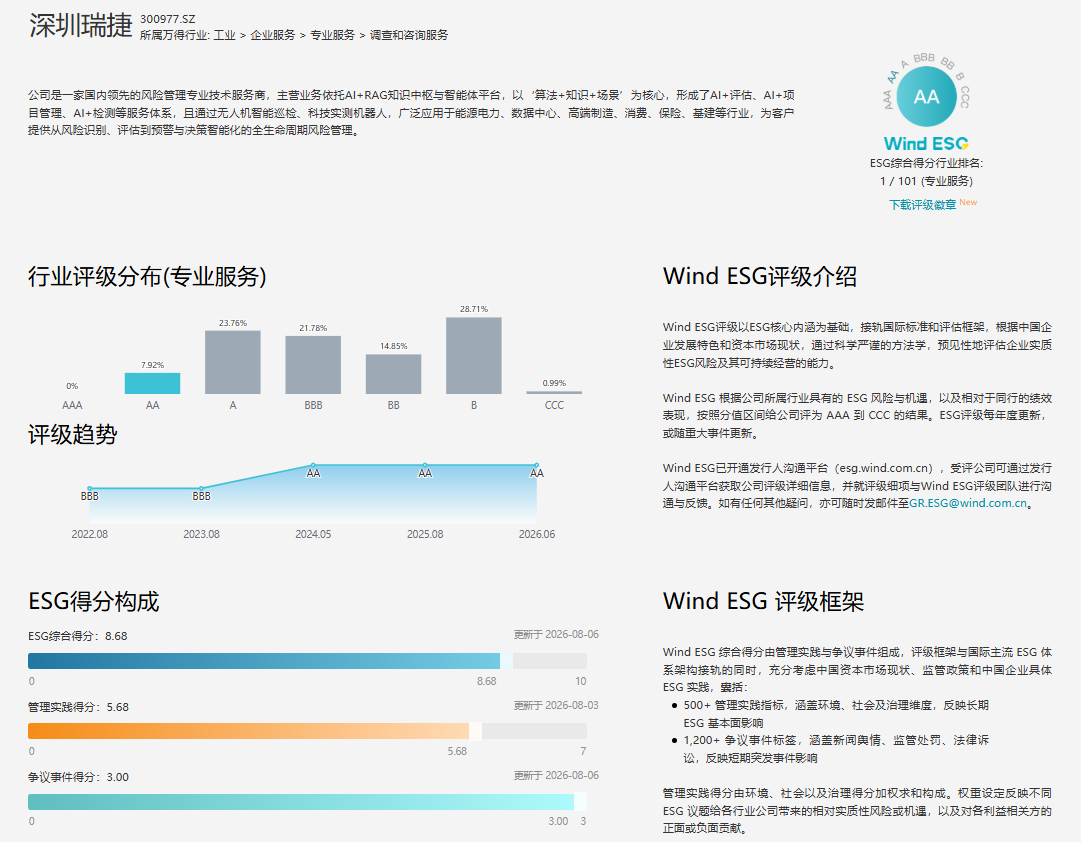Screen dimensions: 1081x842
Task: Click the ESG综合得分: 8.68 label
Action: pyautogui.click(x=78, y=636)
